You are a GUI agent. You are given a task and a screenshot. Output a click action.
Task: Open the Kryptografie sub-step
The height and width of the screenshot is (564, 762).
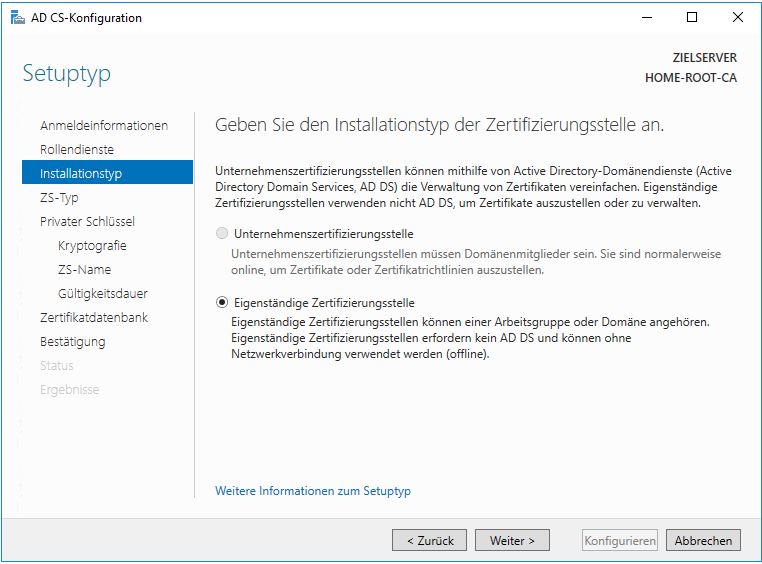coord(92,246)
